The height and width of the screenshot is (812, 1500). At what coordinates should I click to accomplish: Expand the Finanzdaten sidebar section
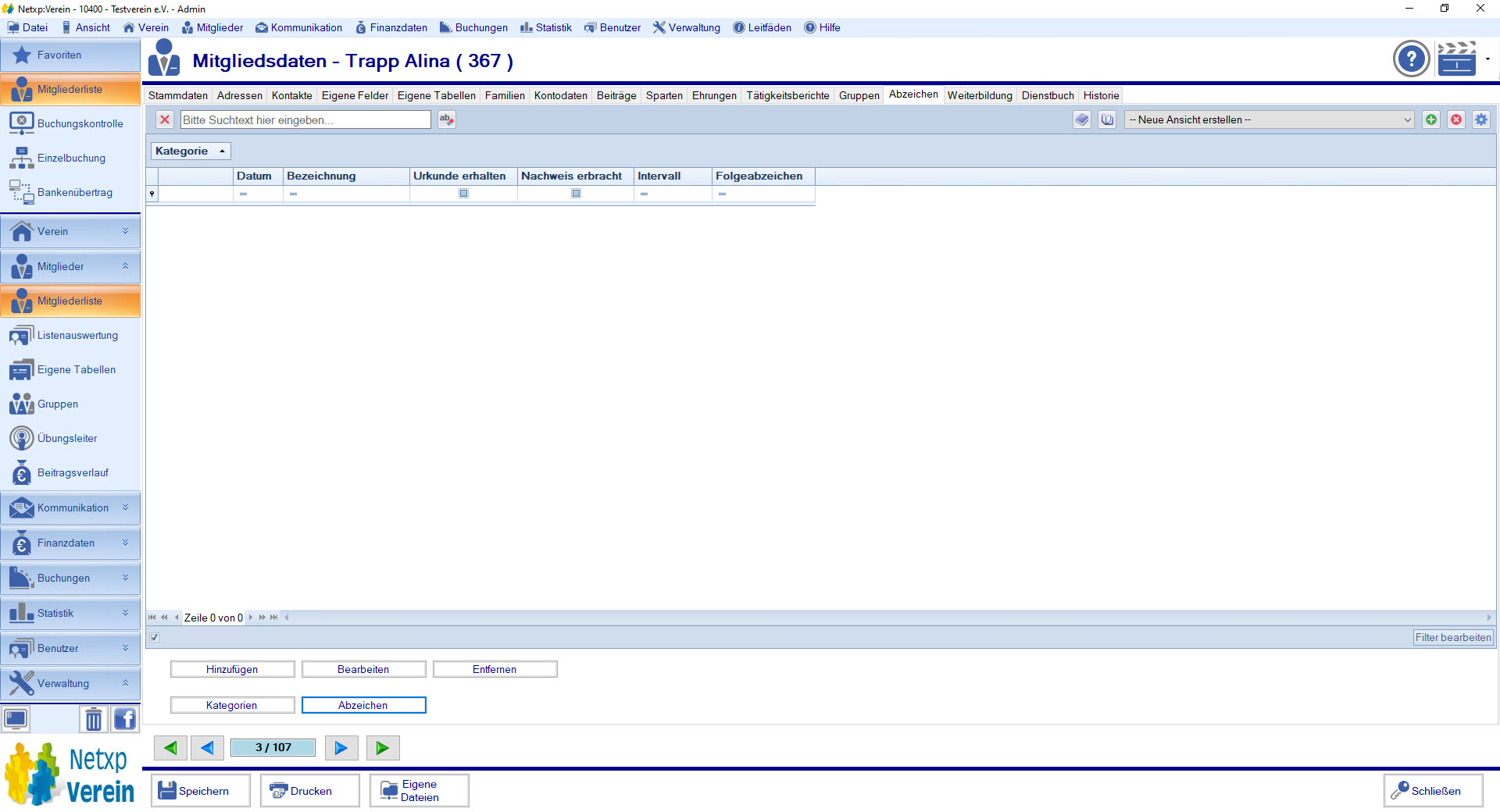coord(70,543)
